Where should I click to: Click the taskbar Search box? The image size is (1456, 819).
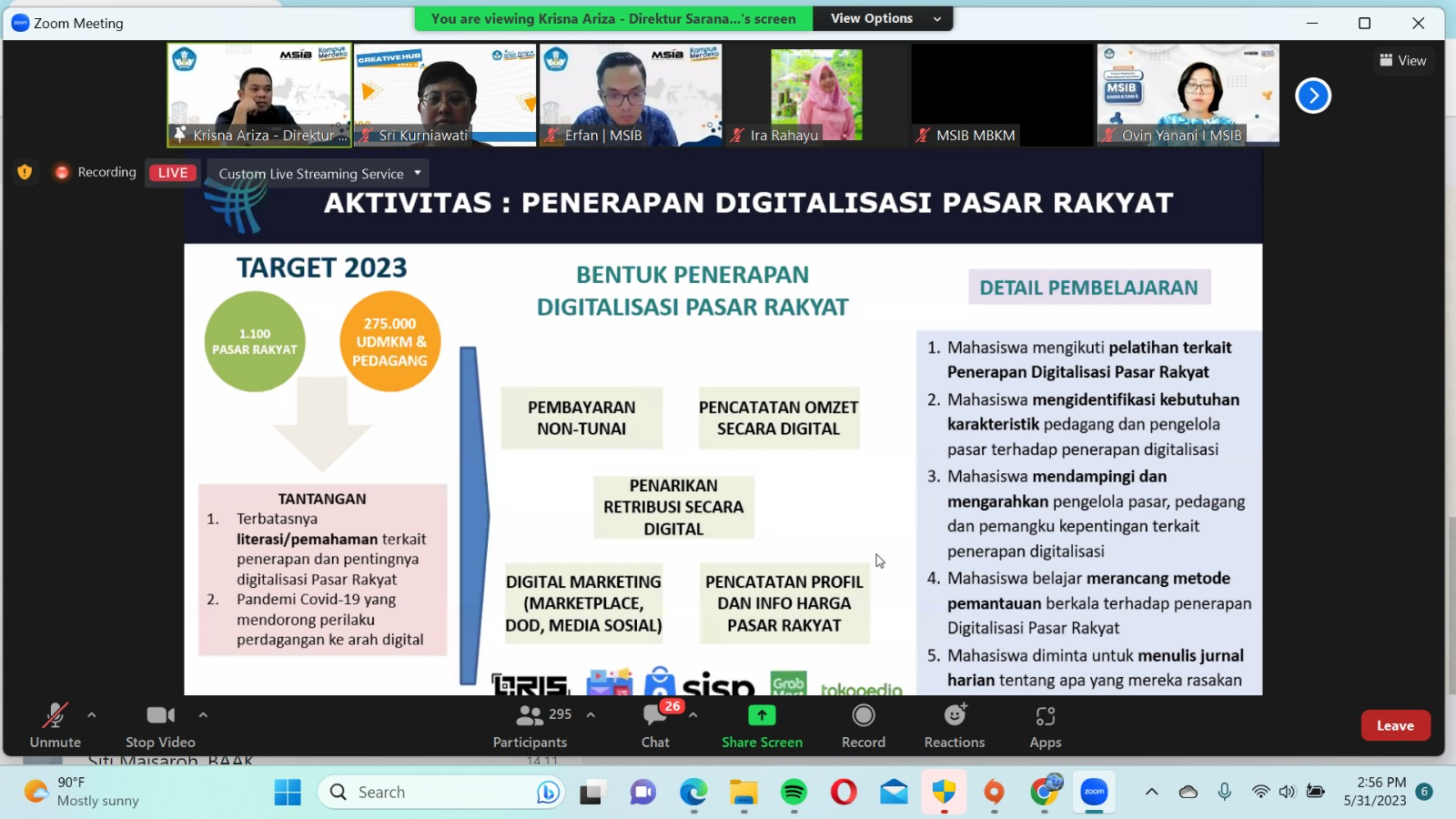(441, 793)
